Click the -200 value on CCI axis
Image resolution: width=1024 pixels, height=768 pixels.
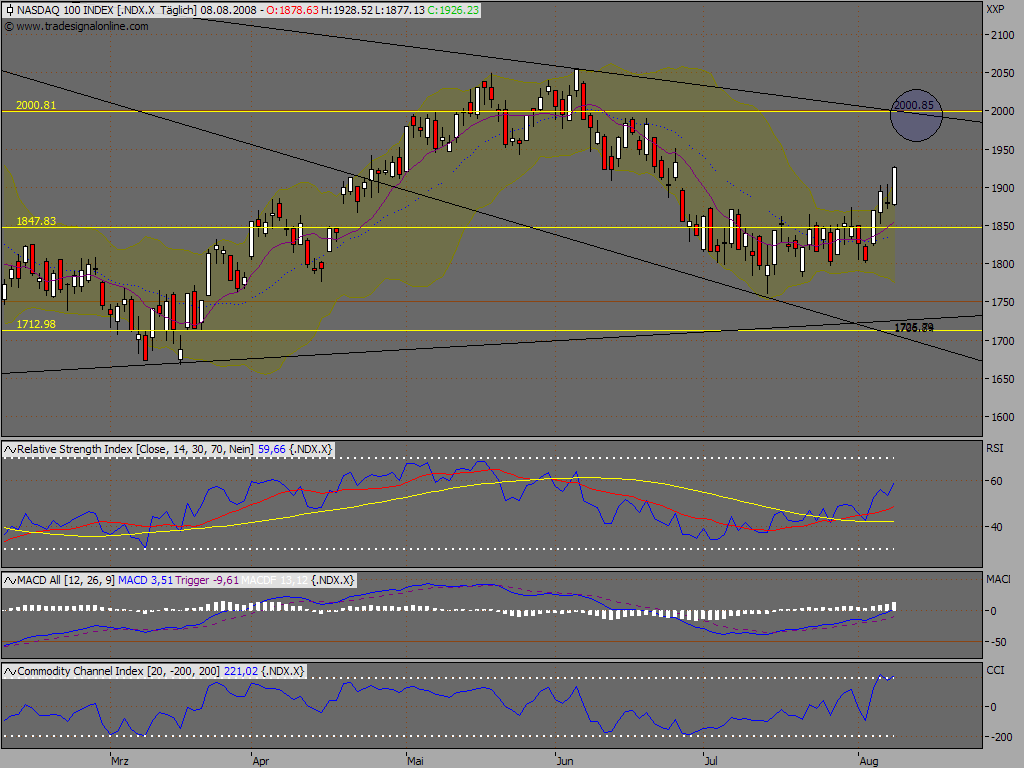pos(1000,737)
